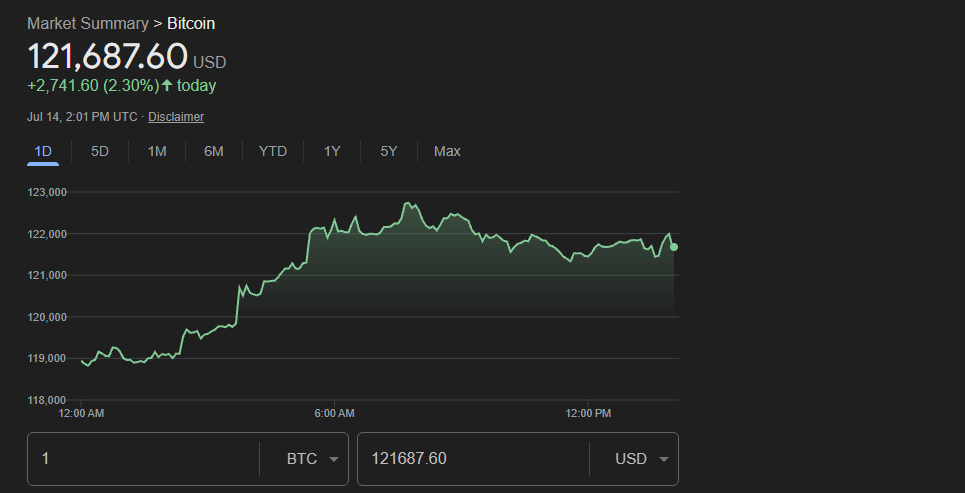Open the USD currency dropdown
965x493 pixels.
coord(642,459)
